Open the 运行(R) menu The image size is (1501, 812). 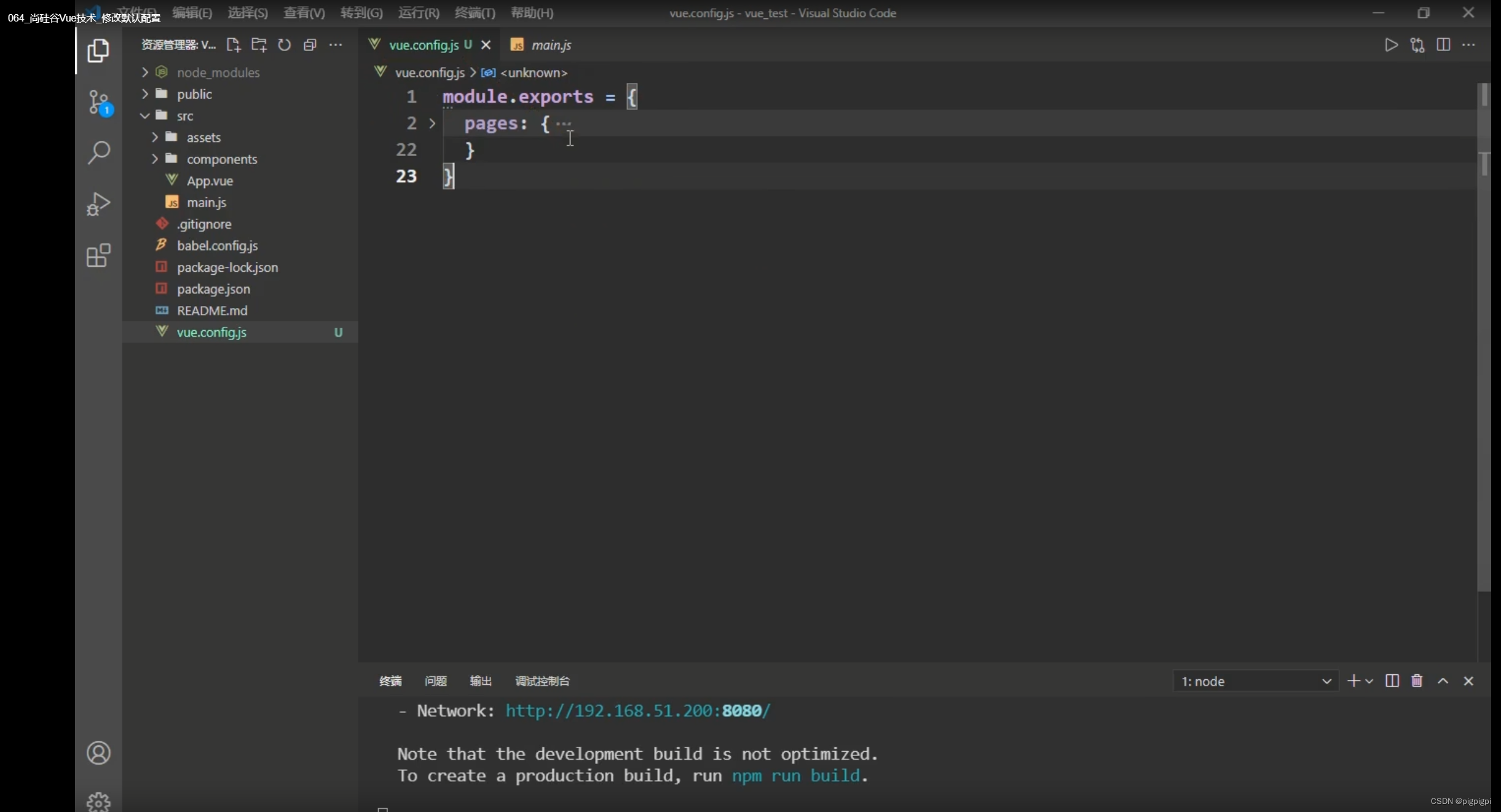(419, 12)
